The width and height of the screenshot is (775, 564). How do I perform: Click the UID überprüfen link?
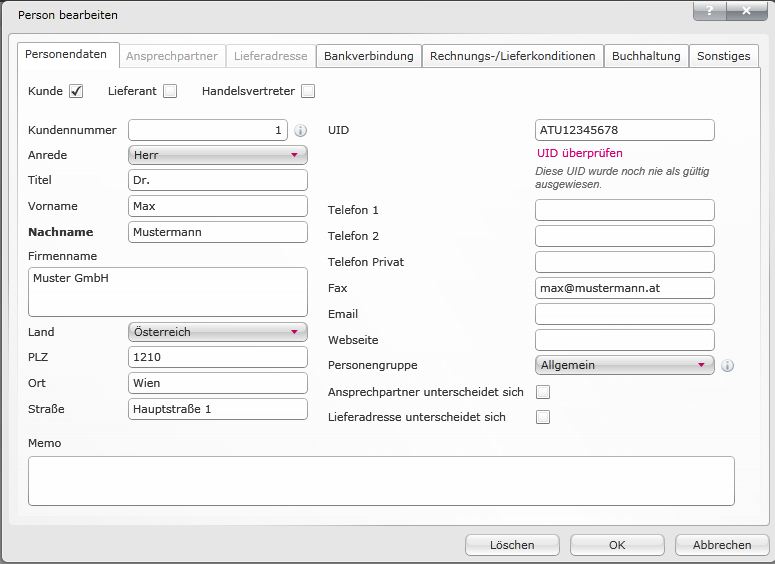579,153
